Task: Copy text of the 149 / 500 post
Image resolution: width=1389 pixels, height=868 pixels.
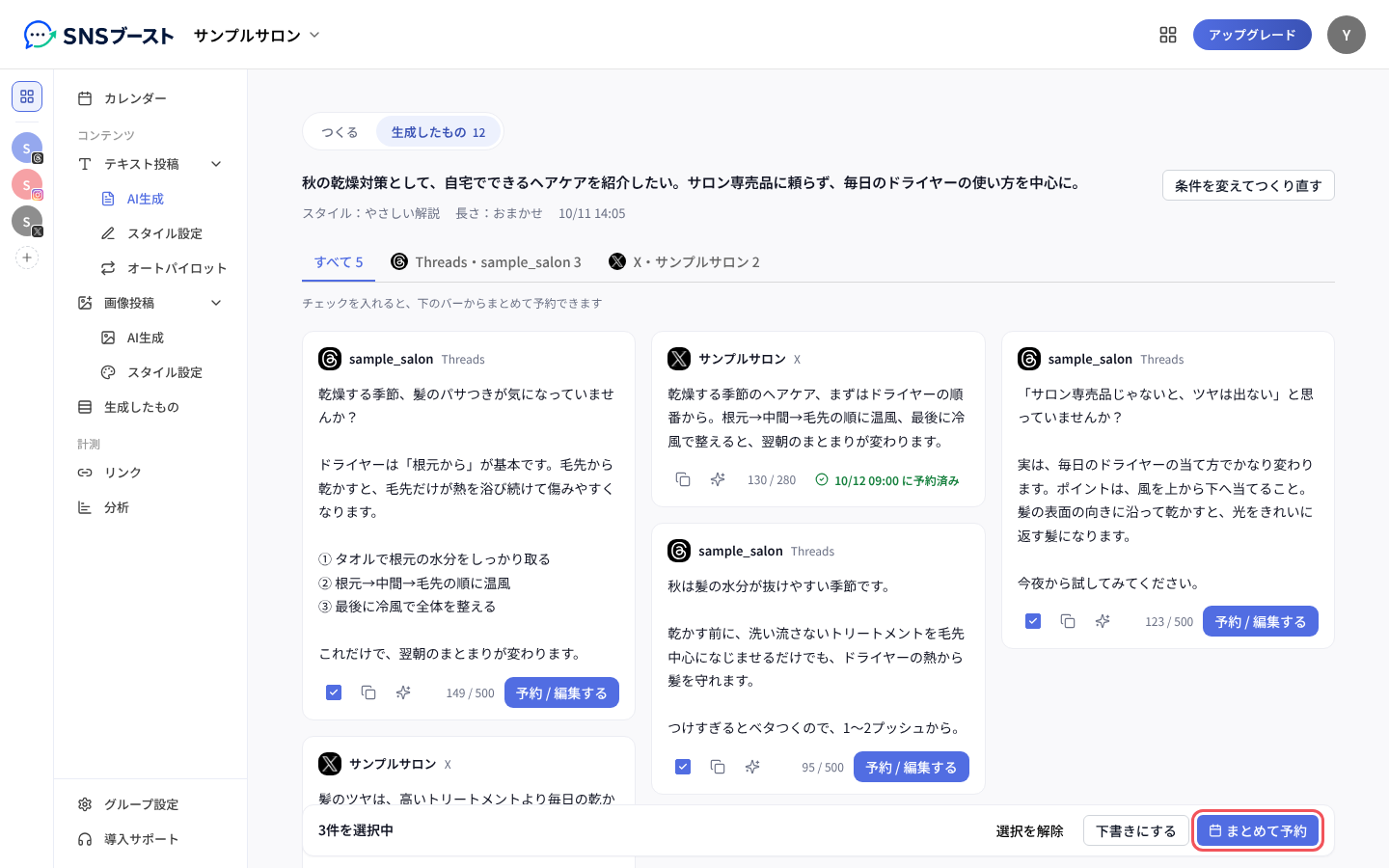Action: 368,692
